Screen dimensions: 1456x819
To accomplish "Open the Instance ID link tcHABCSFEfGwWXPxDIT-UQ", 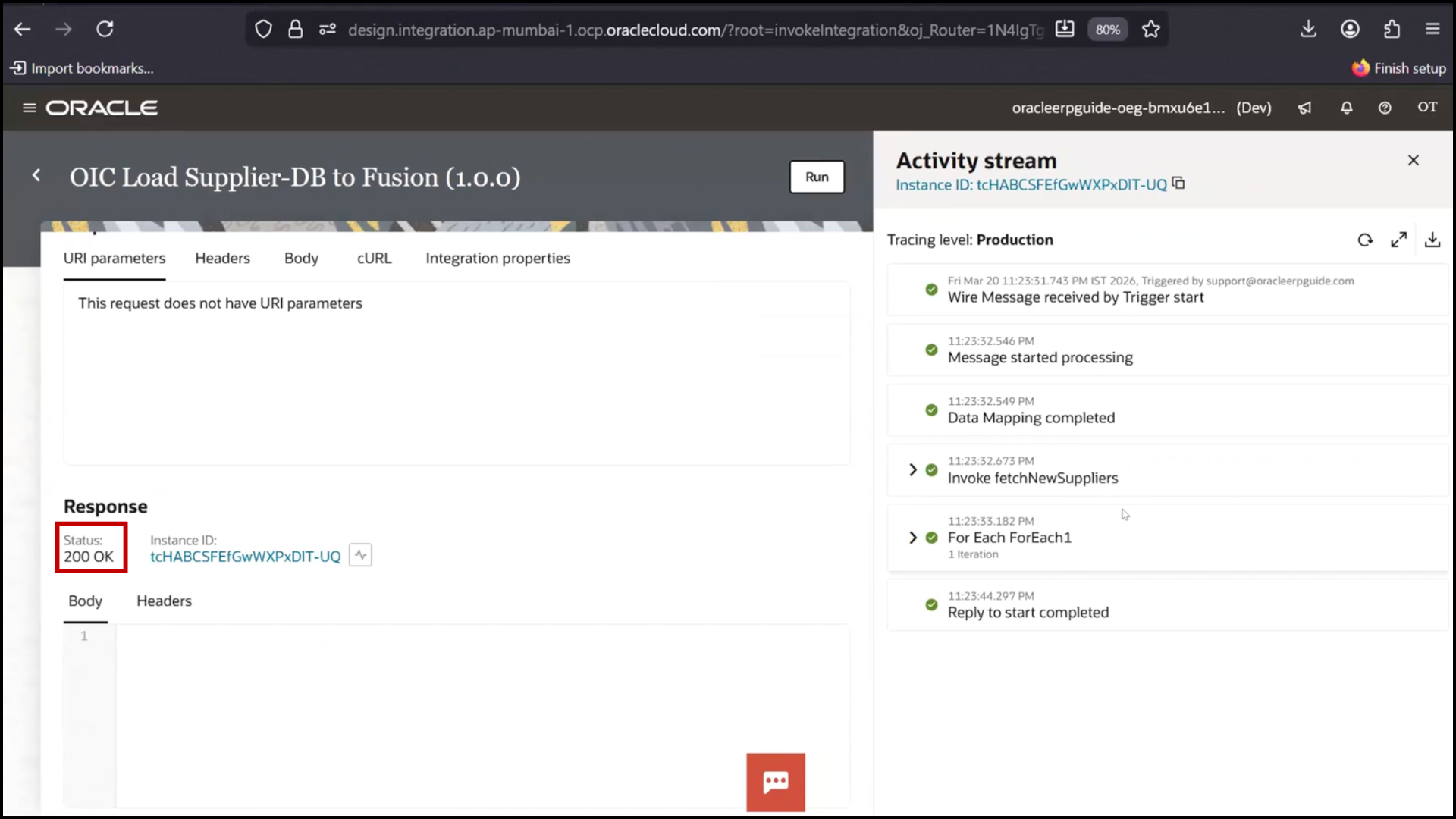I will (244, 556).
